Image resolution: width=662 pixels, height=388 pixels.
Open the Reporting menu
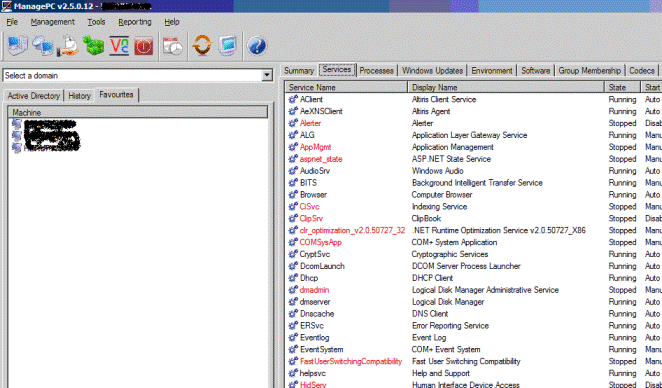click(135, 22)
